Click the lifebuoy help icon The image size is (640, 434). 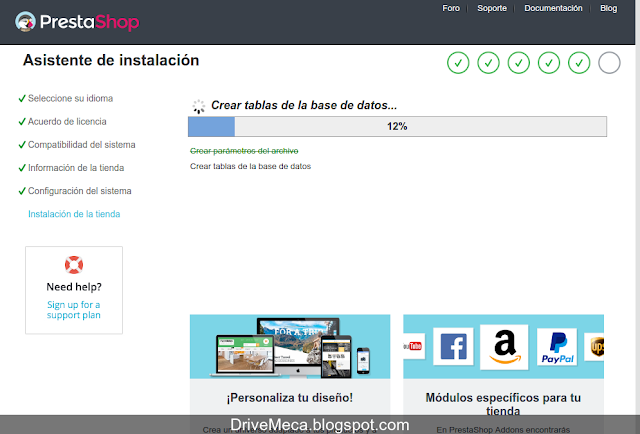point(74,265)
